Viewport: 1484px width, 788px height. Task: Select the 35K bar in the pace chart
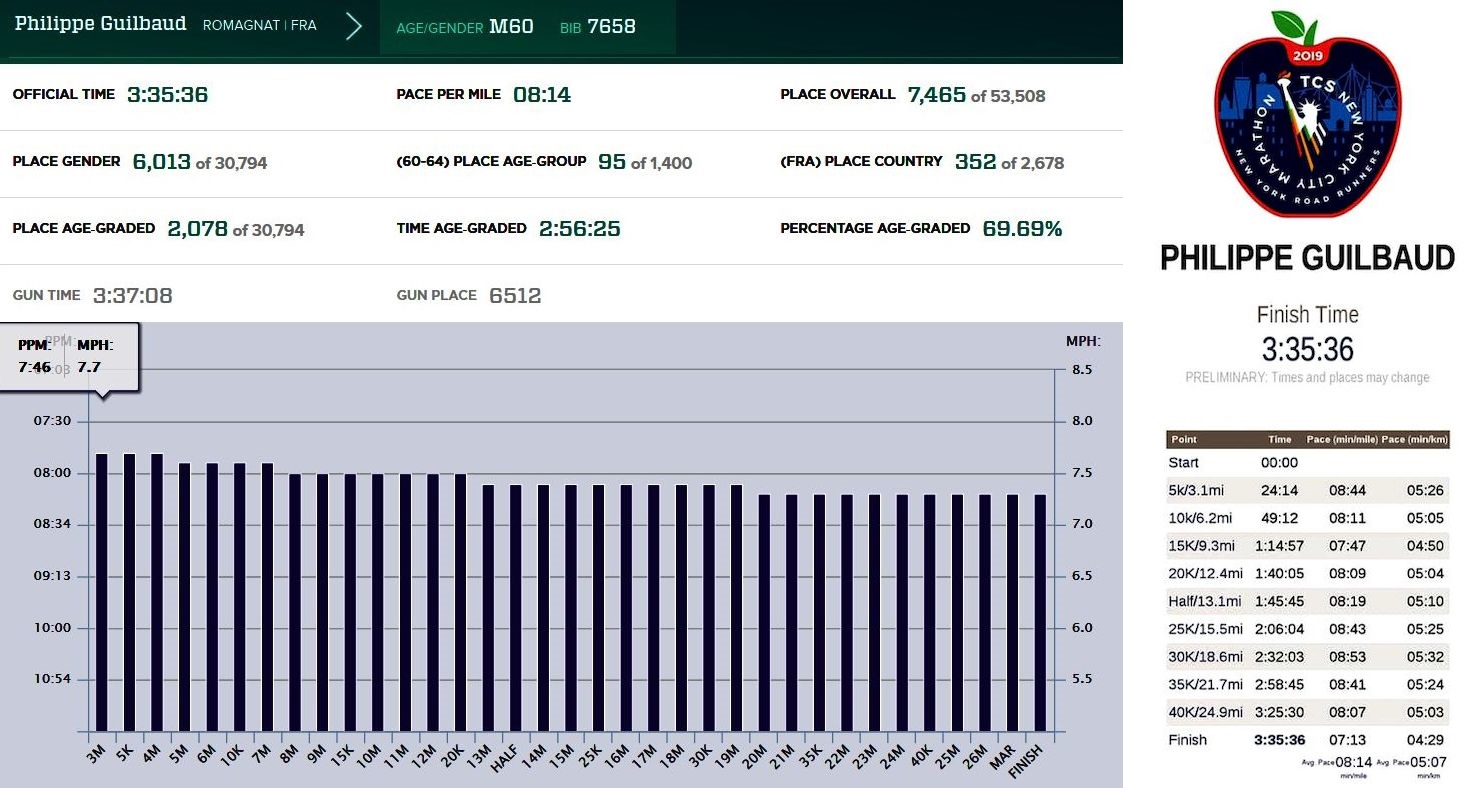pyautogui.click(x=819, y=613)
